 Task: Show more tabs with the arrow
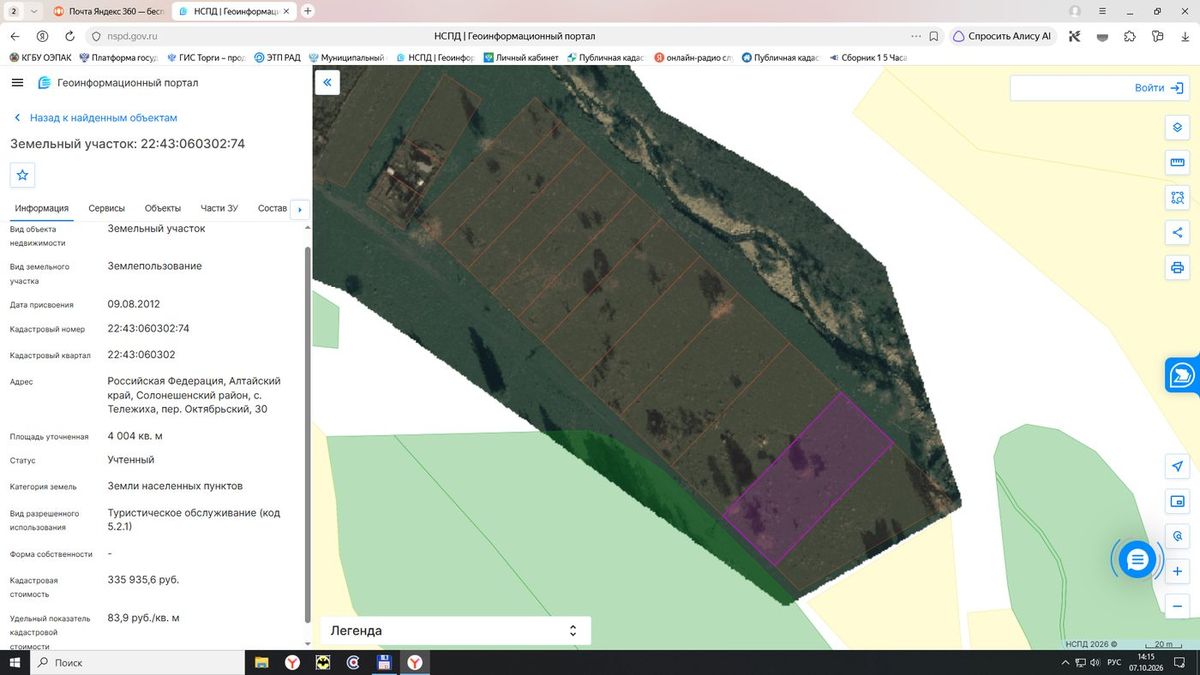[300, 209]
